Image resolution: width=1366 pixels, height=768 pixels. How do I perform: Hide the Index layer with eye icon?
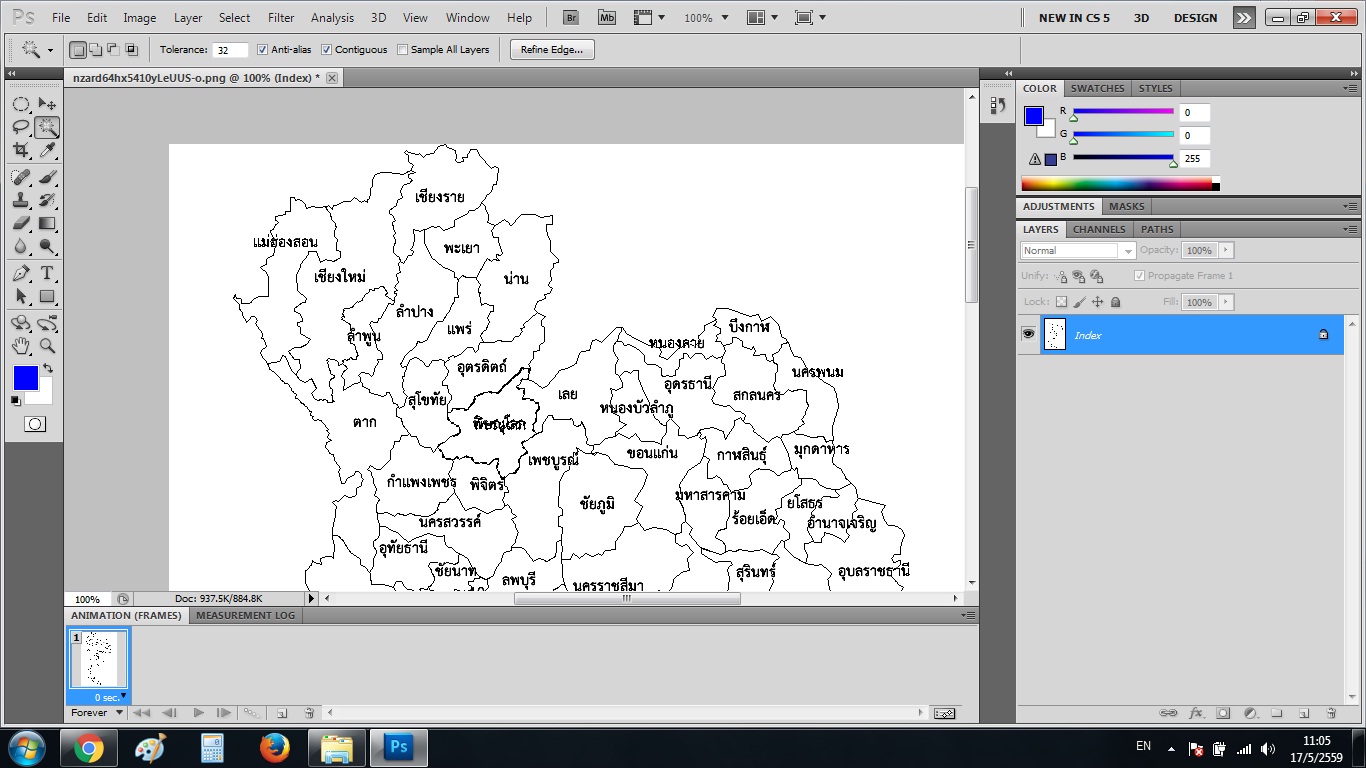(x=1028, y=334)
